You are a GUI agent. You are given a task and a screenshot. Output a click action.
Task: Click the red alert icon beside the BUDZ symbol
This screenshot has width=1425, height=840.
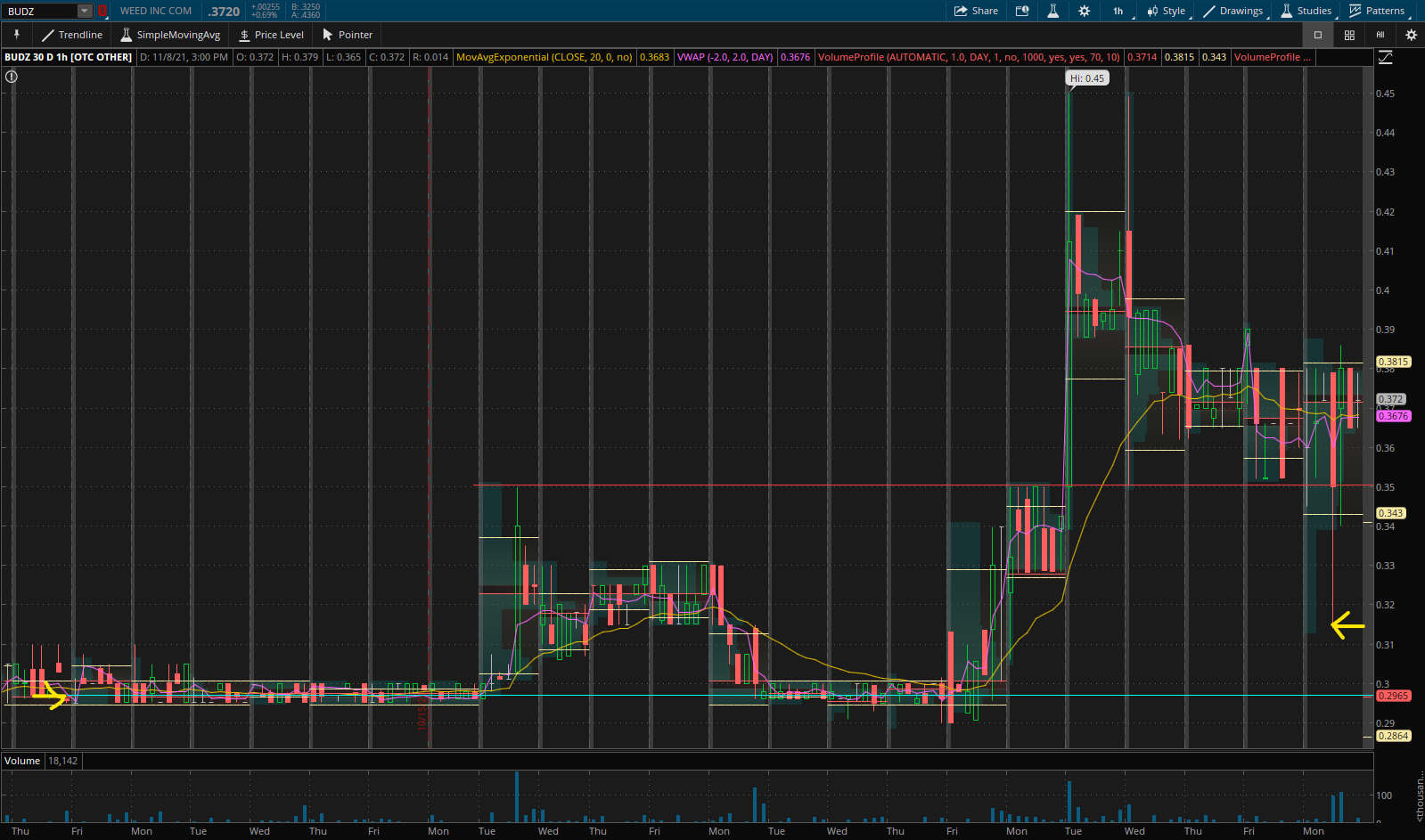click(x=102, y=11)
